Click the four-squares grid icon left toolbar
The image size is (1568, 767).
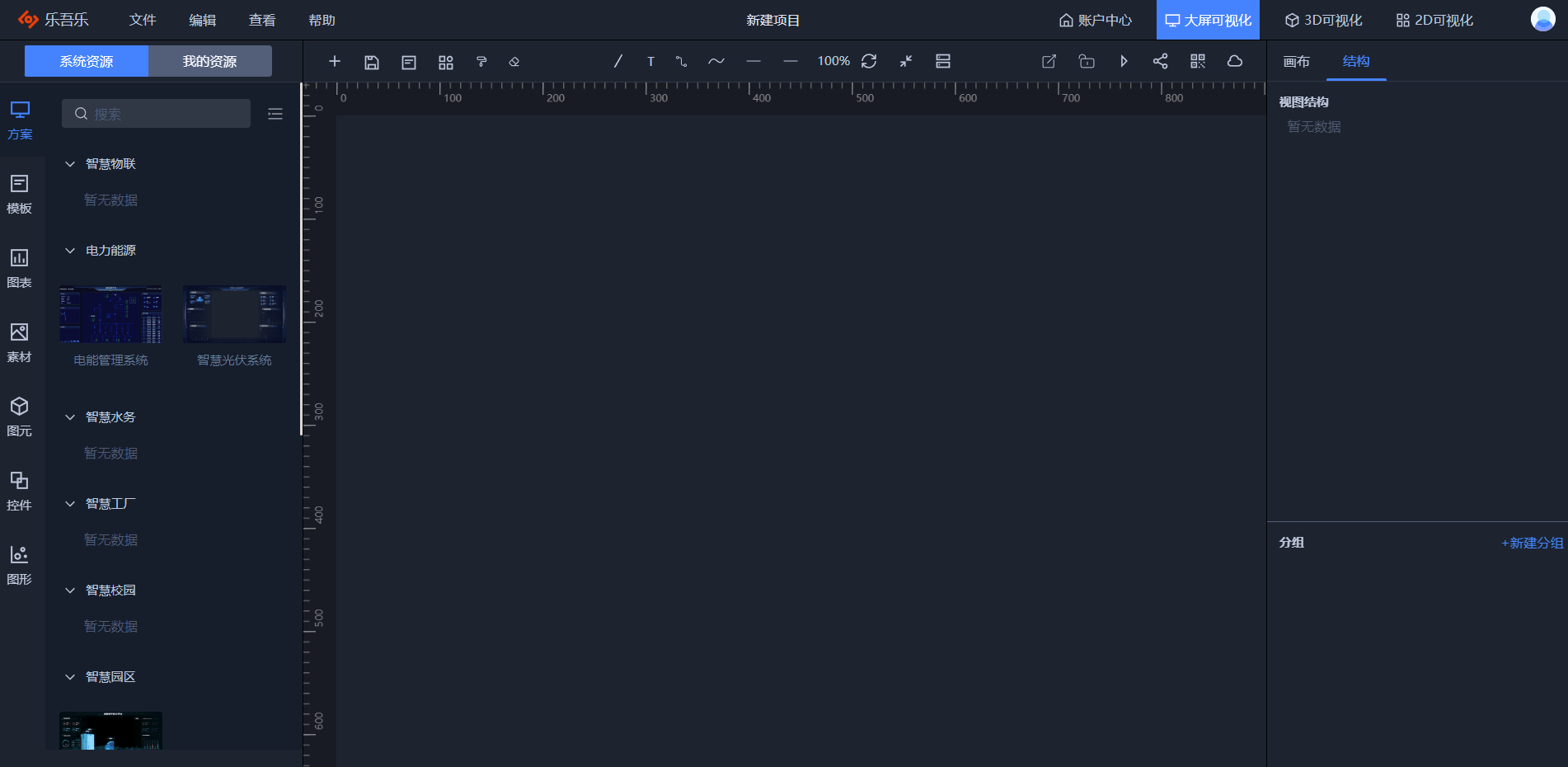pyautogui.click(x=446, y=62)
